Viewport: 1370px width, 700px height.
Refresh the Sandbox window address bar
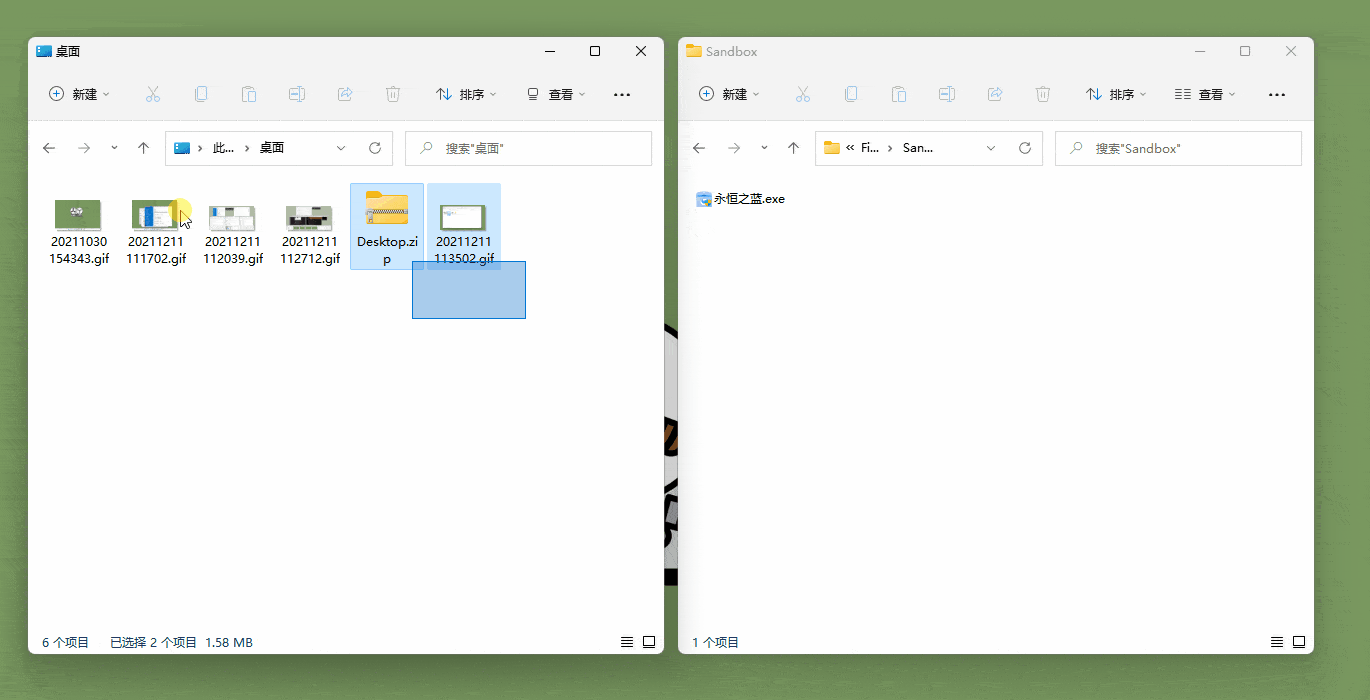(x=1025, y=148)
